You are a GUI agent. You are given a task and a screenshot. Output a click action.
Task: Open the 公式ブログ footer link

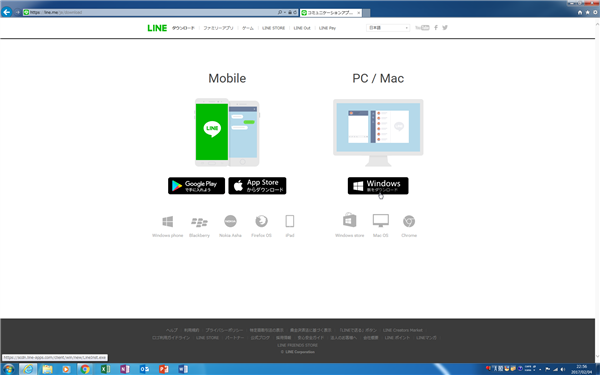point(260,338)
